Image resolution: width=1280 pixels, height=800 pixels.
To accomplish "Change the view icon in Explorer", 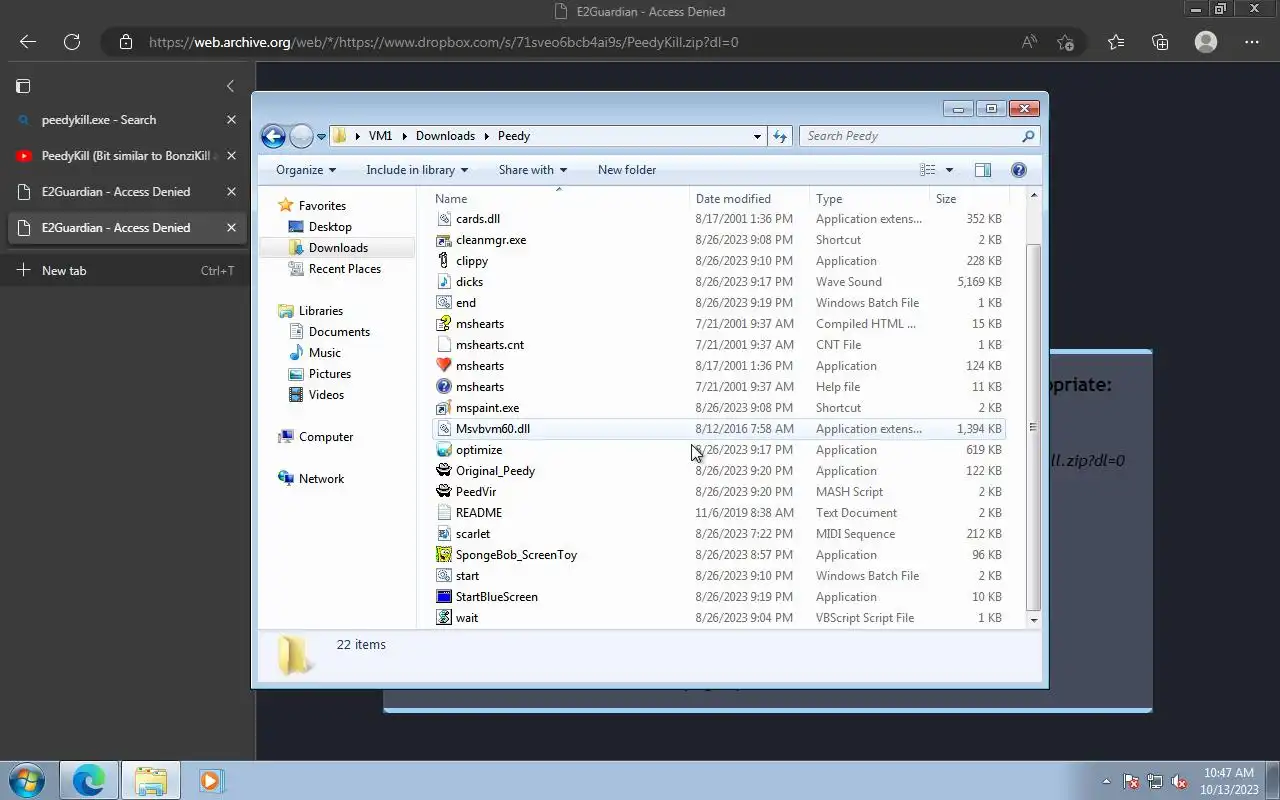I will coord(928,170).
